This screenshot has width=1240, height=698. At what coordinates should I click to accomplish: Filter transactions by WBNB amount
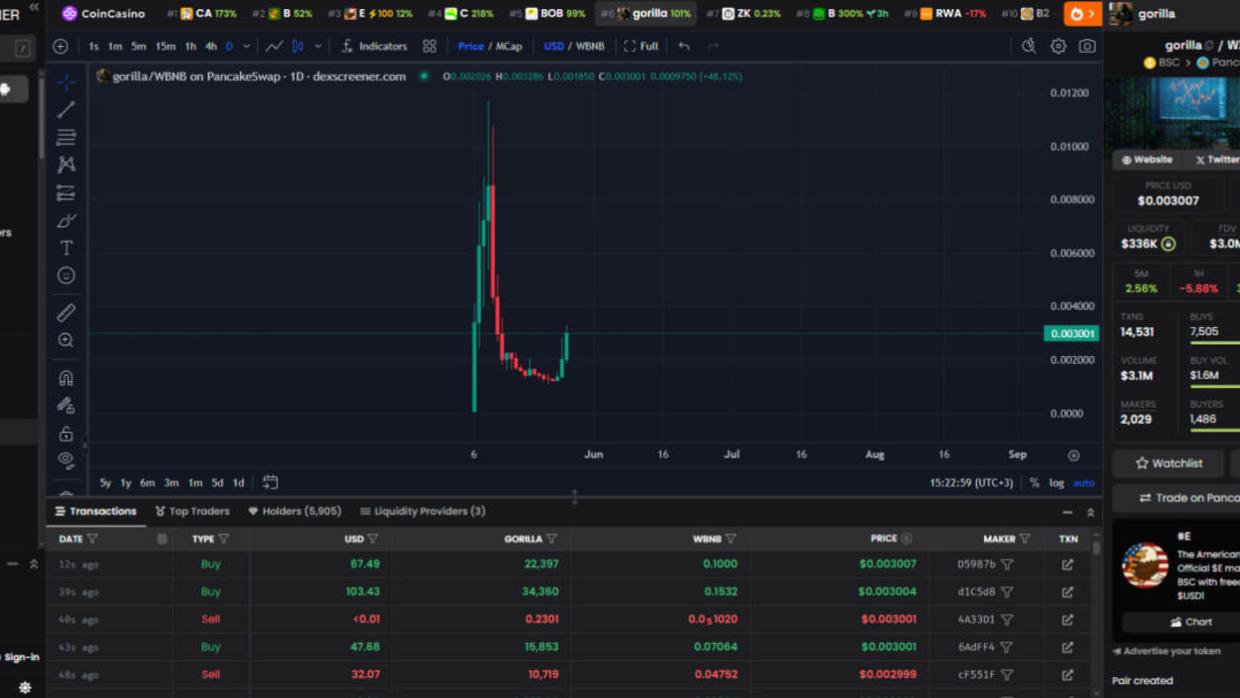click(x=730, y=539)
